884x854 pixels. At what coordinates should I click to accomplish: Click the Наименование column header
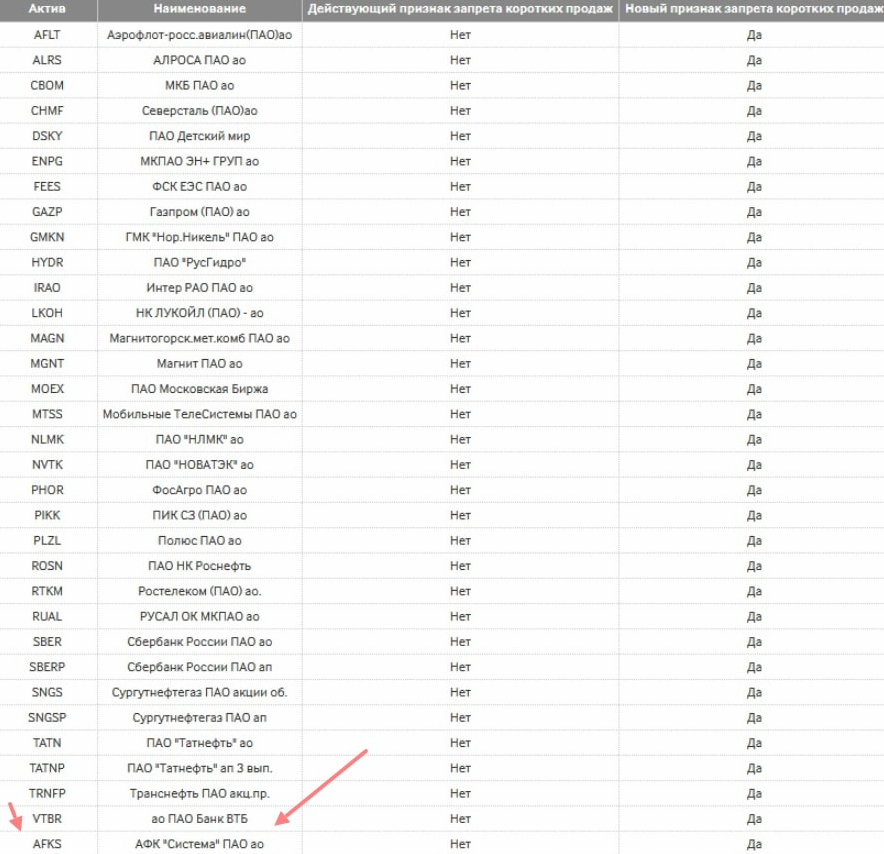pos(200,9)
